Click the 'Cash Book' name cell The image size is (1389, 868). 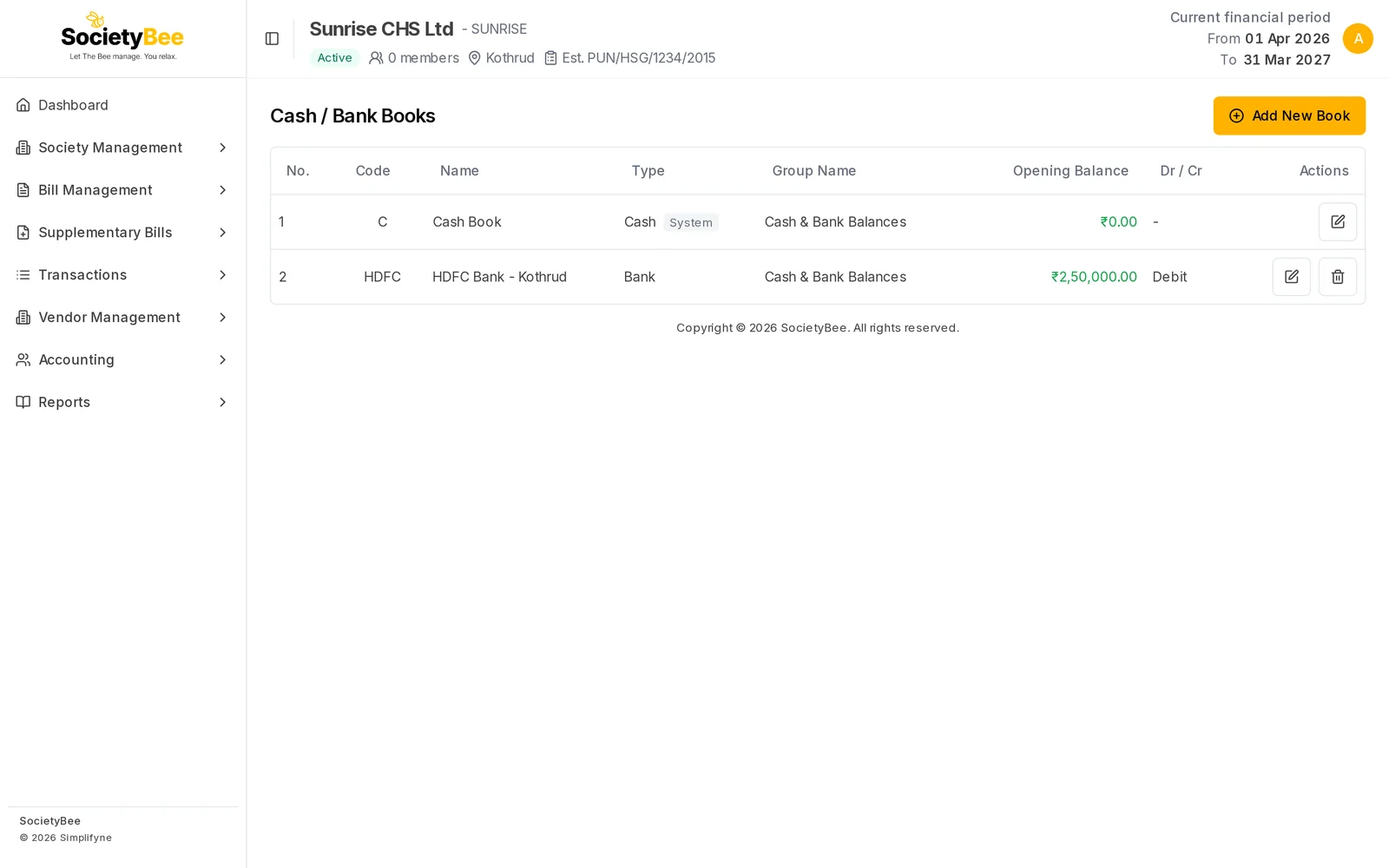[x=467, y=222]
